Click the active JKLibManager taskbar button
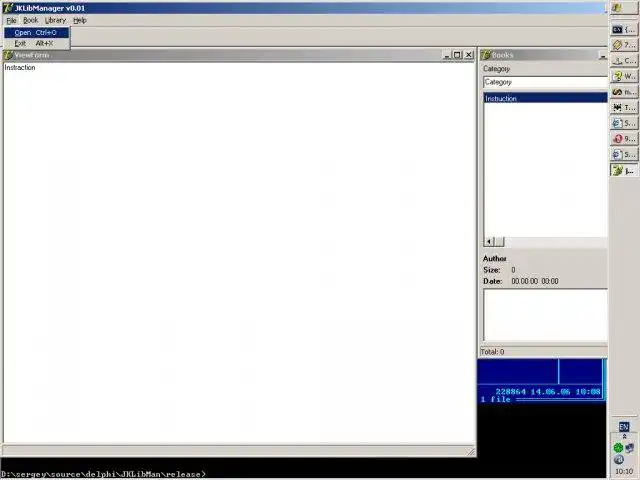 pos(624,170)
